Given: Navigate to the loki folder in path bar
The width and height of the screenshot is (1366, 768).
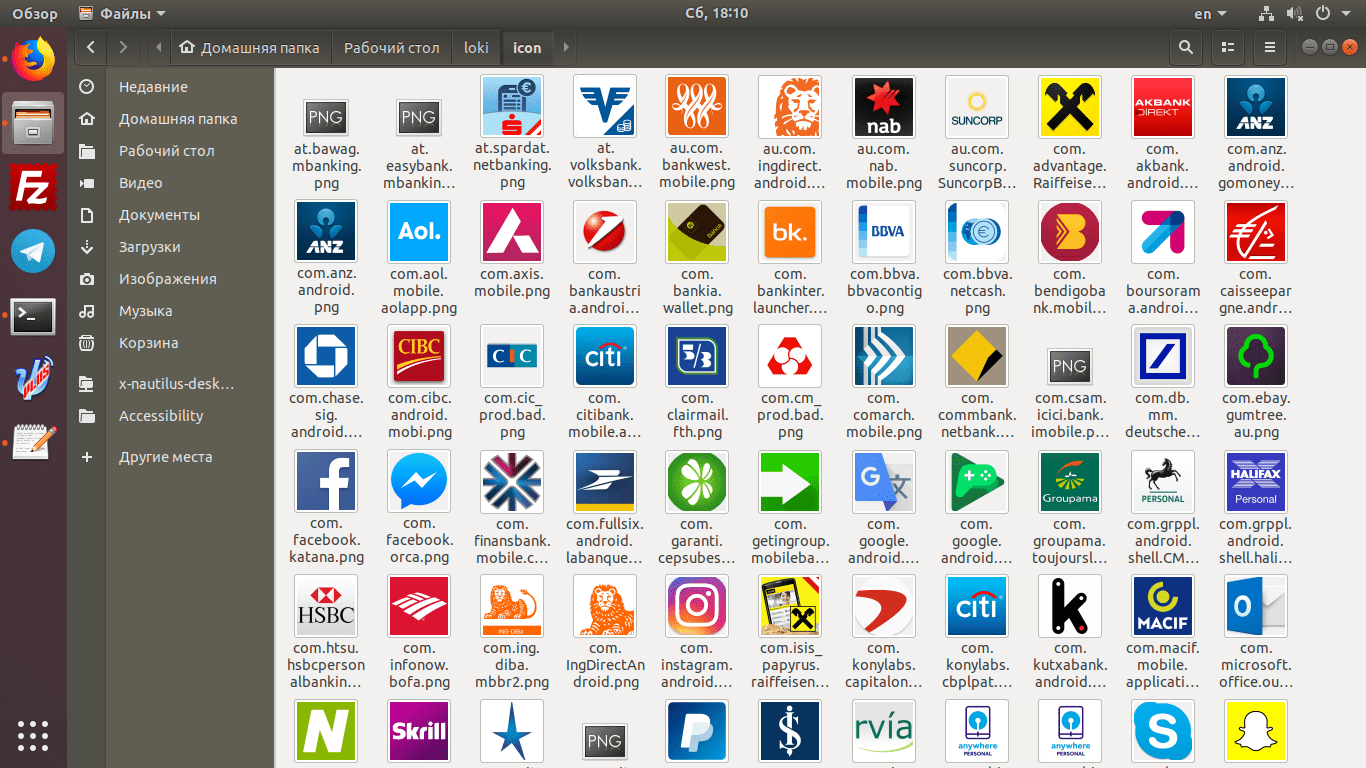Looking at the screenshot, I should click(477, 47).
